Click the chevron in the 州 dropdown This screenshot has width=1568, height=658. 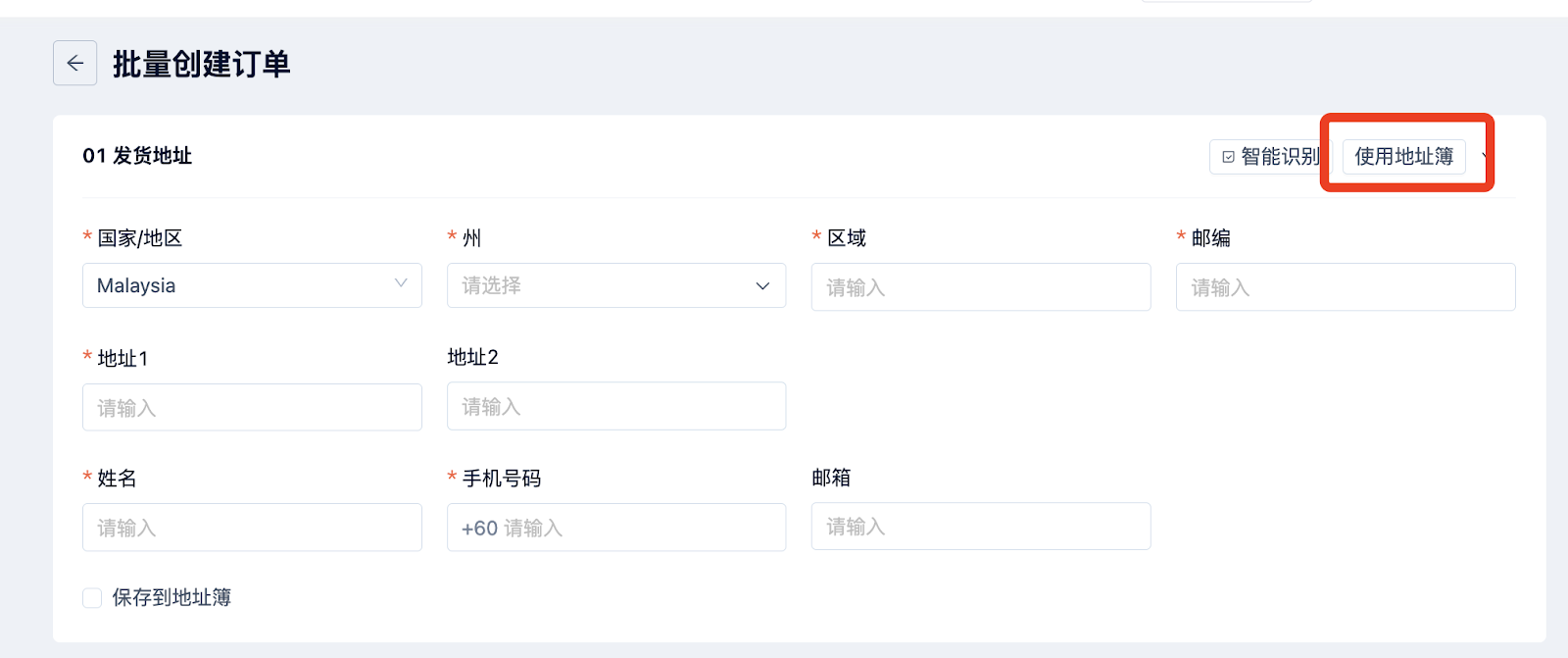pyautogui.click(x=762, y=286)
